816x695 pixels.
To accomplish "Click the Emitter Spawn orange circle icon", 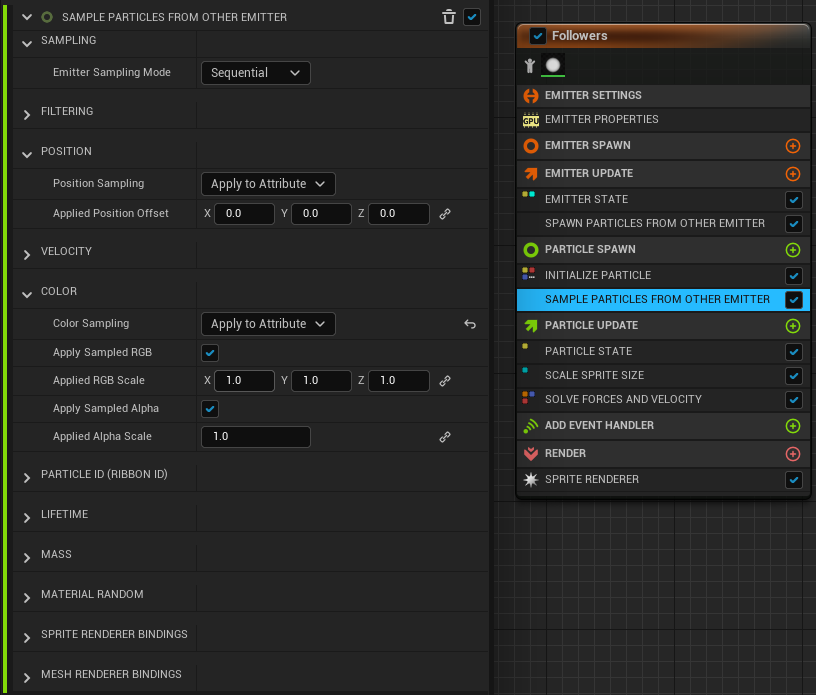I will [x=530, y=146].
